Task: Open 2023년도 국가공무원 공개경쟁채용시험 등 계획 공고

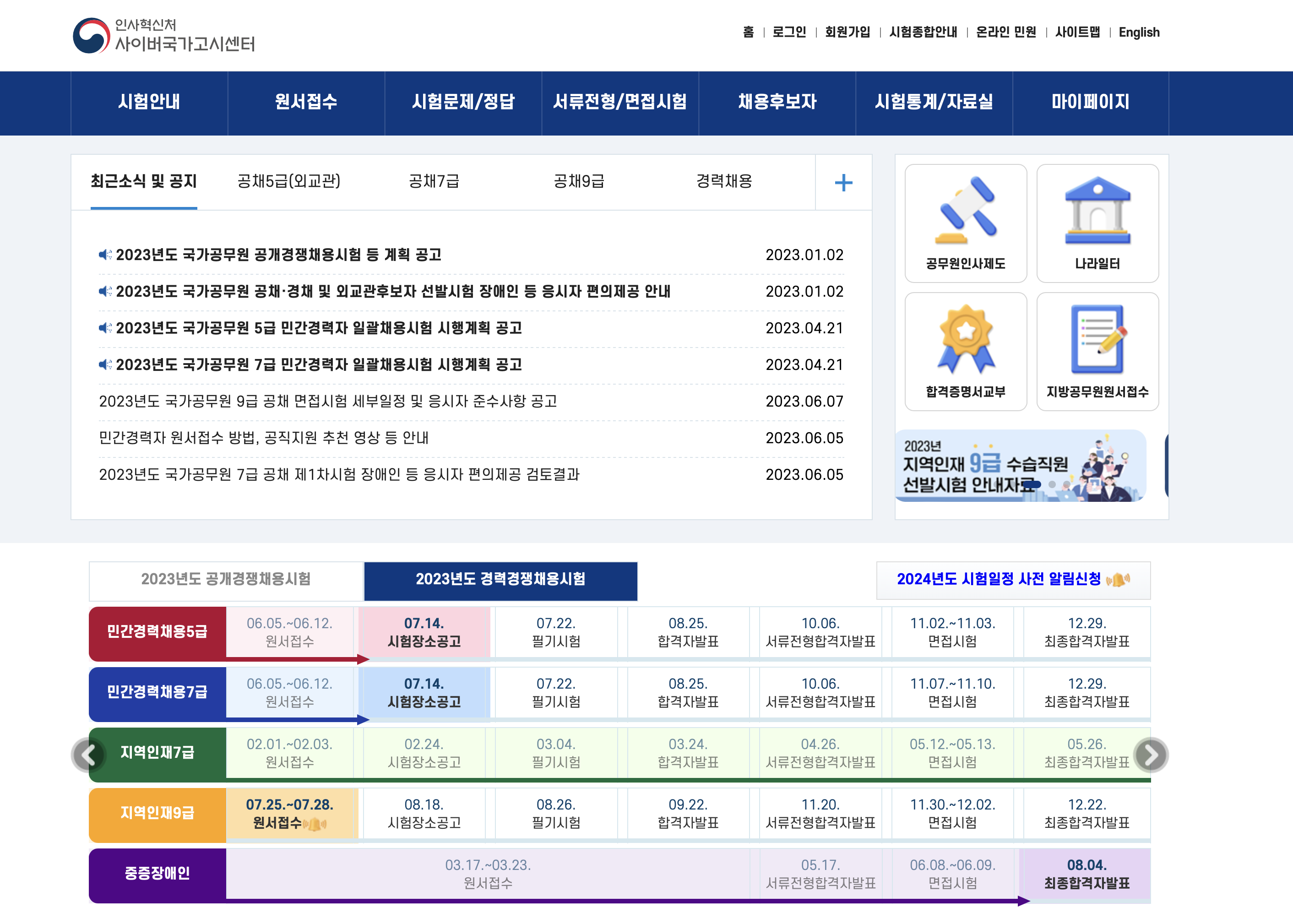Action: (x=279, y=255)
